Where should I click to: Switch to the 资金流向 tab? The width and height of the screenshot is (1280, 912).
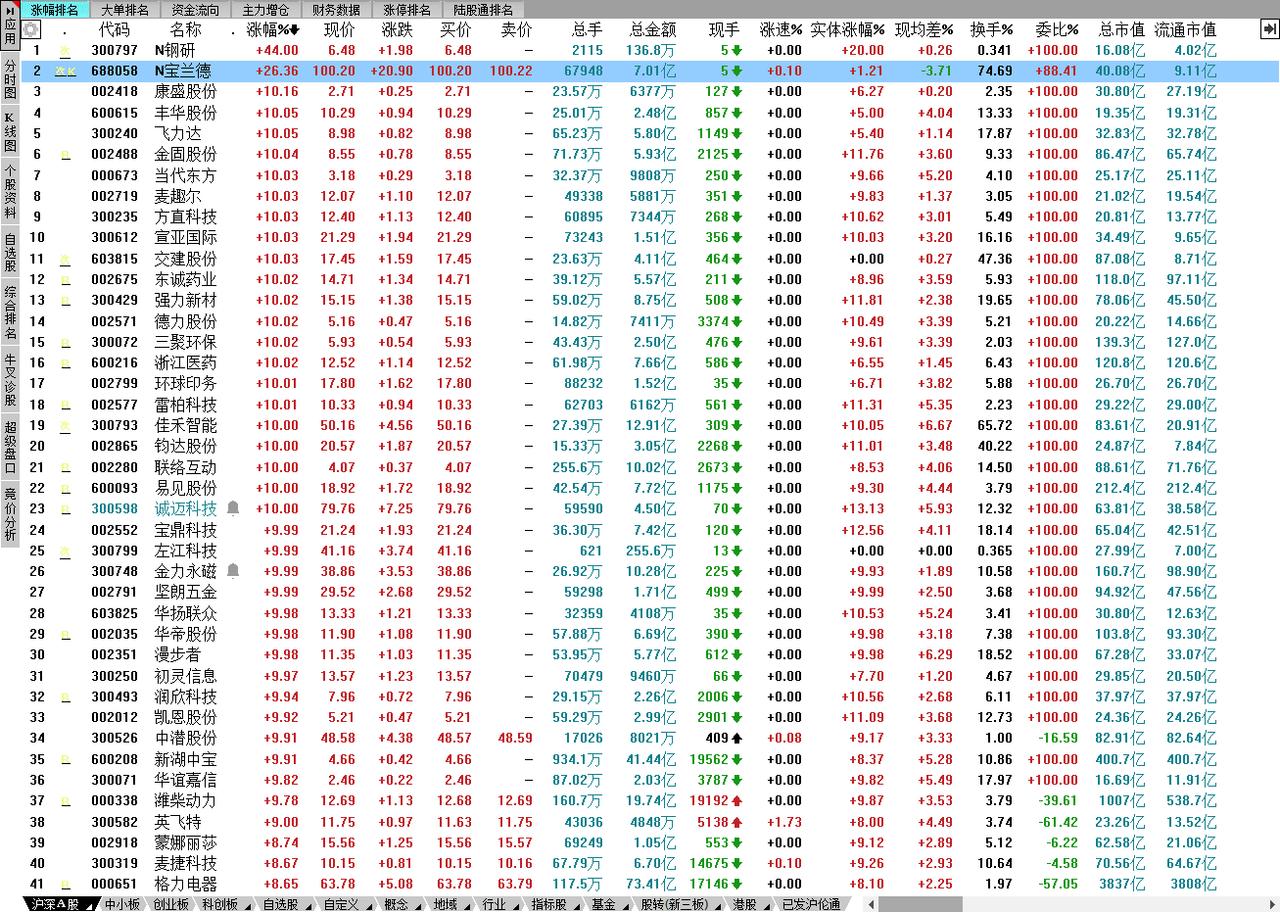tap(195, 10)
